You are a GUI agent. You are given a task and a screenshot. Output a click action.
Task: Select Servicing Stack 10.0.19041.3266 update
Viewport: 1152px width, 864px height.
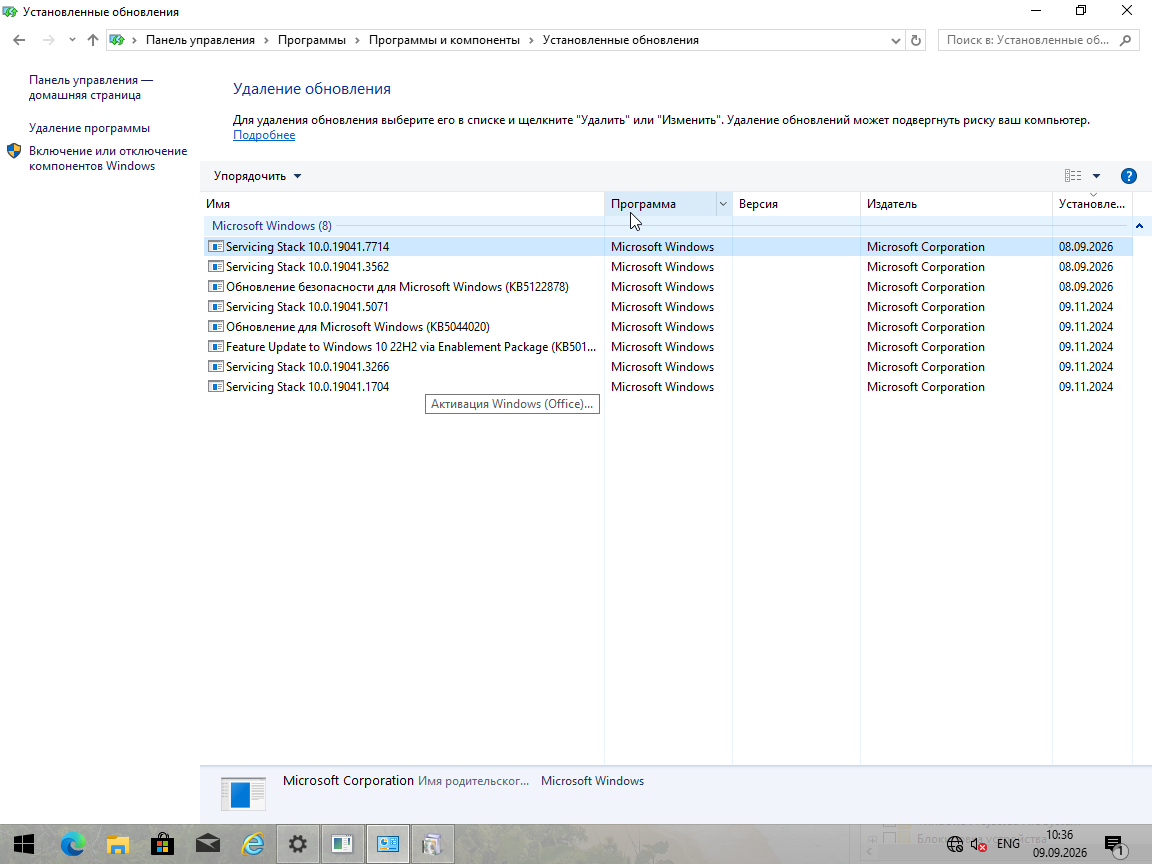click(668, 367)
